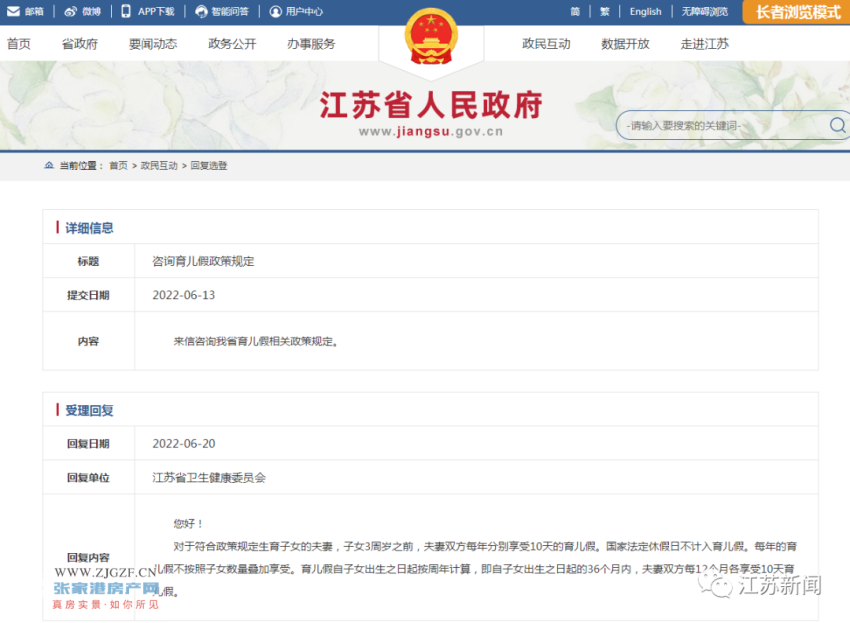Click the search magnifier icon
Viewport: 850px width, 623px height.
pyautogui.click(x=838, y=125)
